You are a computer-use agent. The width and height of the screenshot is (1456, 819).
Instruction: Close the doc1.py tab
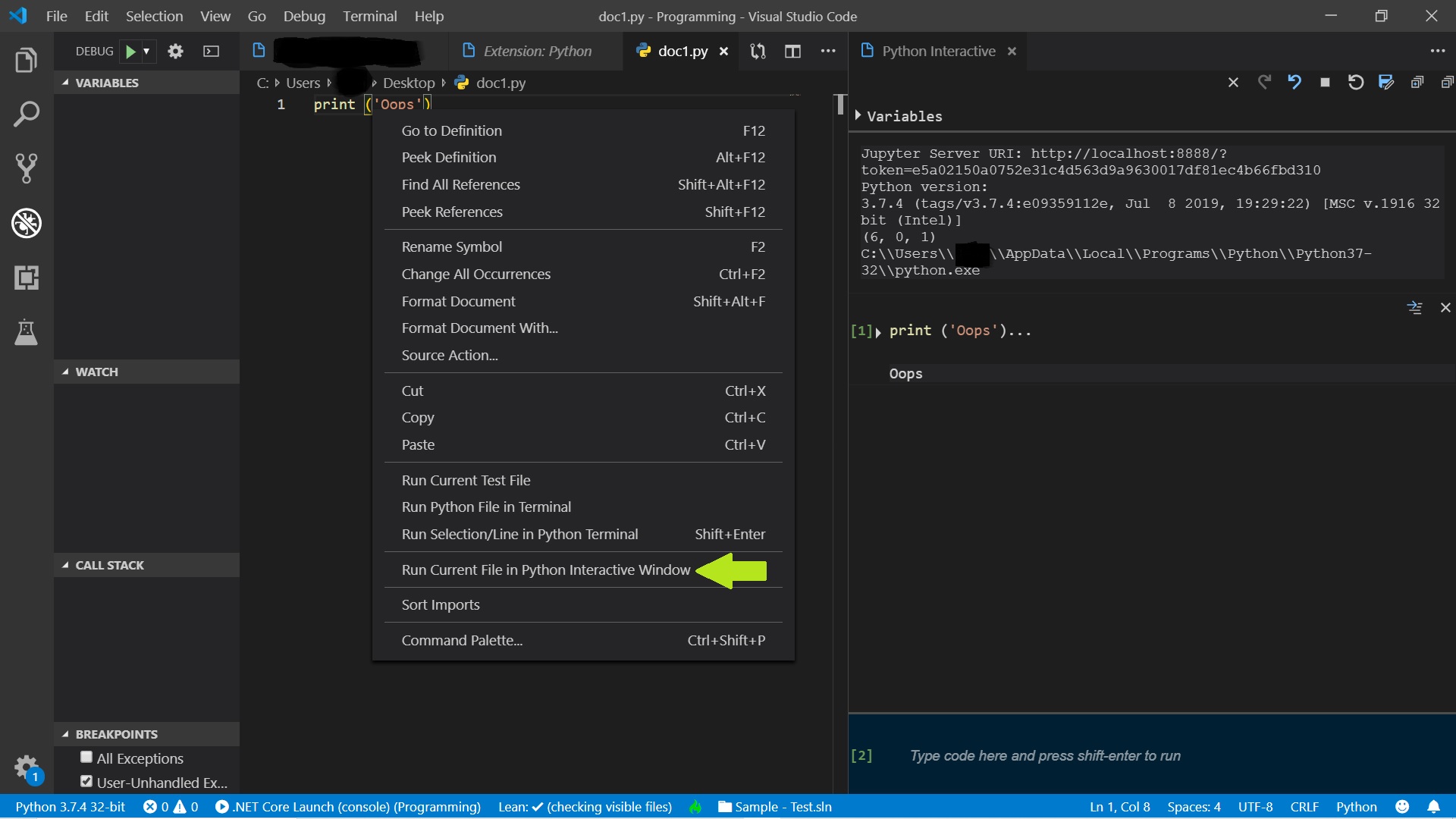(x=724, y=51)
